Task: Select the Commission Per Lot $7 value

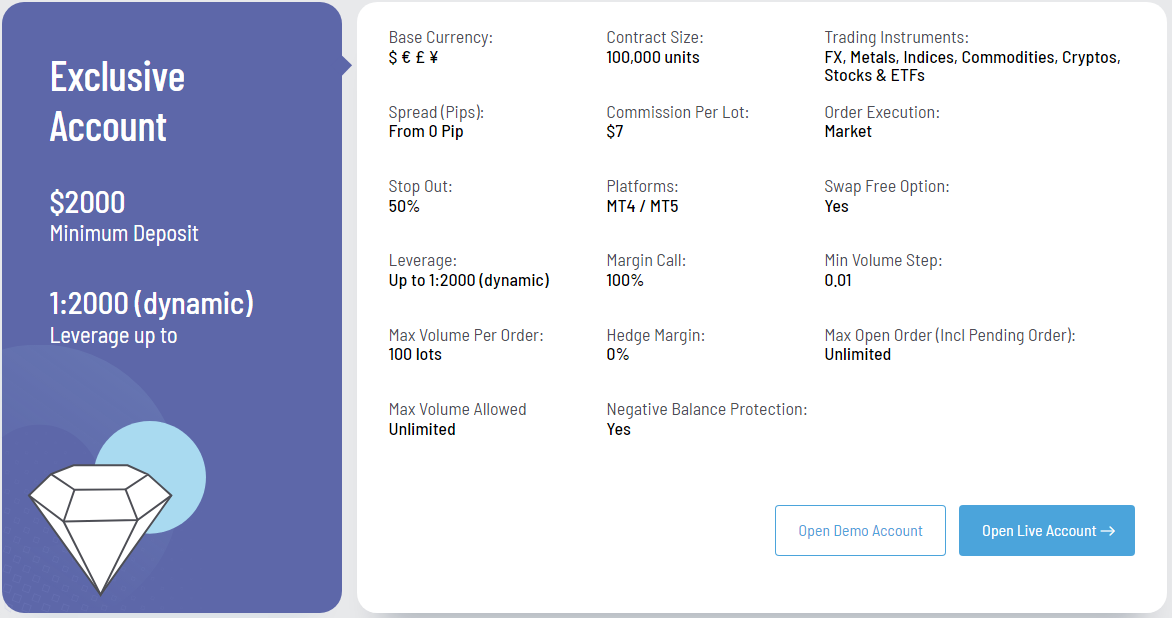Action: click(x=615, y=131)
